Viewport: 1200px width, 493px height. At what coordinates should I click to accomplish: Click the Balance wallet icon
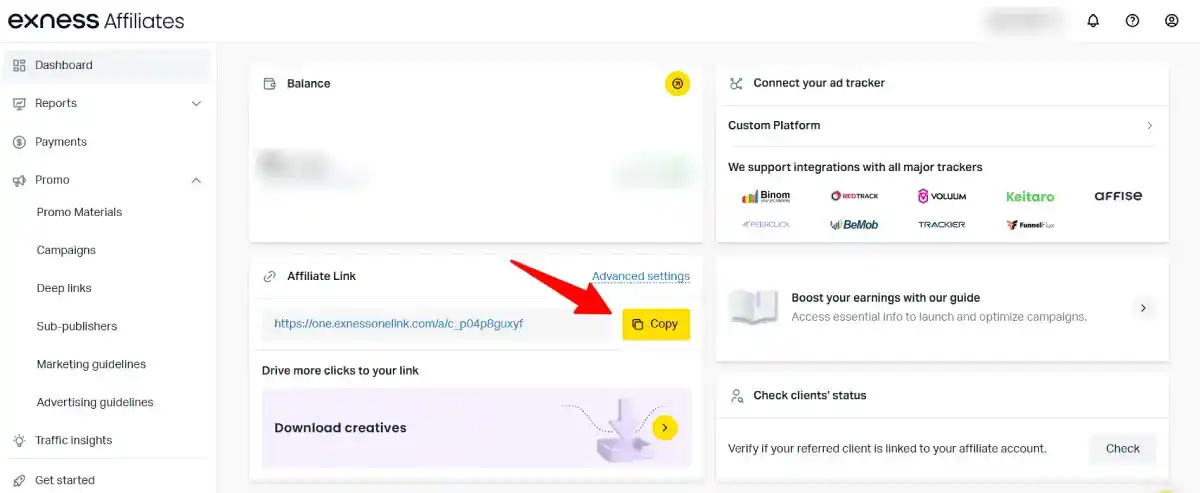coord(269,84)
